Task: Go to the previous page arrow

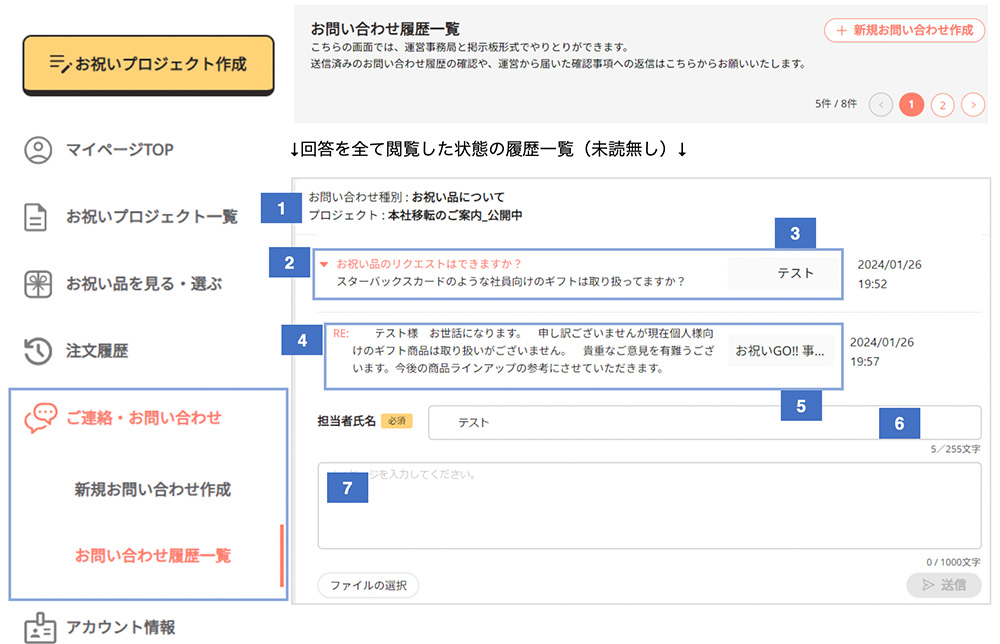Action: (881, 104)
